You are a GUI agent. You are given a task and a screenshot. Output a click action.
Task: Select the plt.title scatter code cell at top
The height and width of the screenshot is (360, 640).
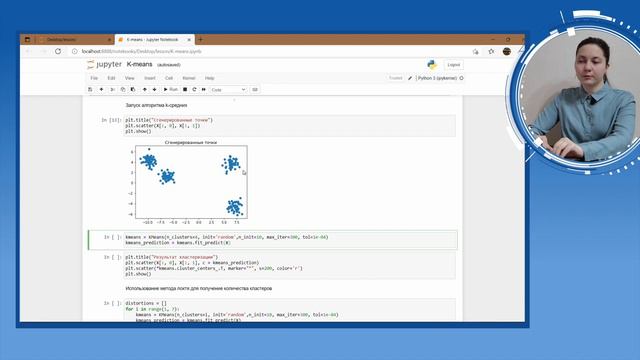tap(290, 126)
